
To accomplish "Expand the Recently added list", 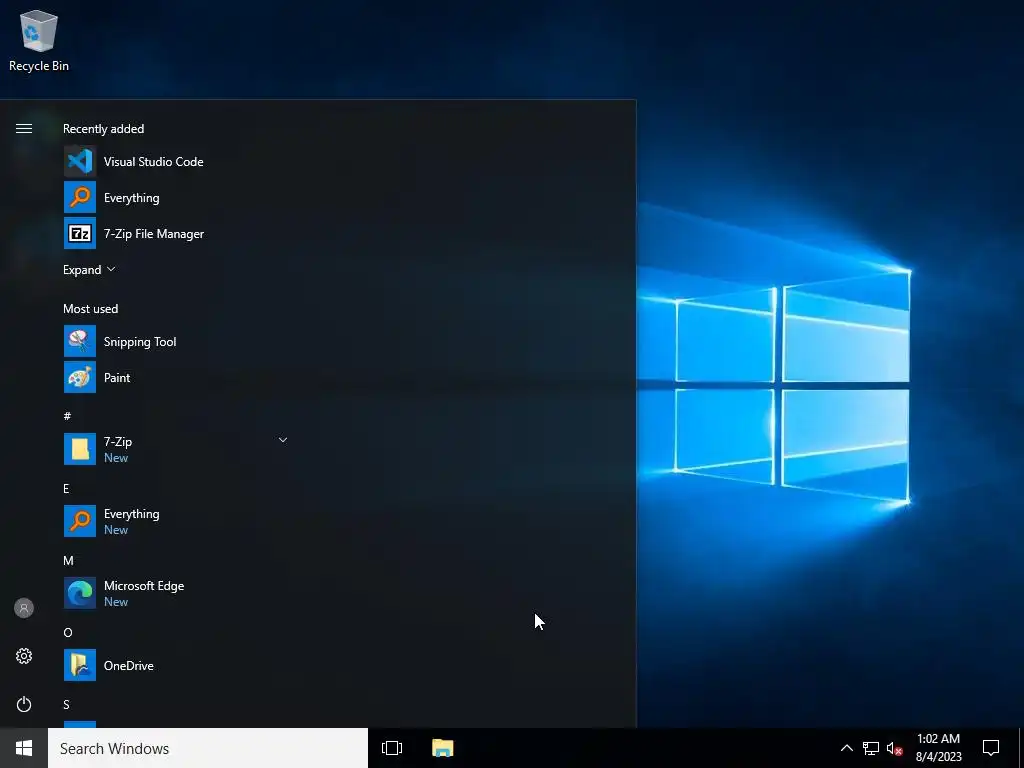I will point(89,270).
